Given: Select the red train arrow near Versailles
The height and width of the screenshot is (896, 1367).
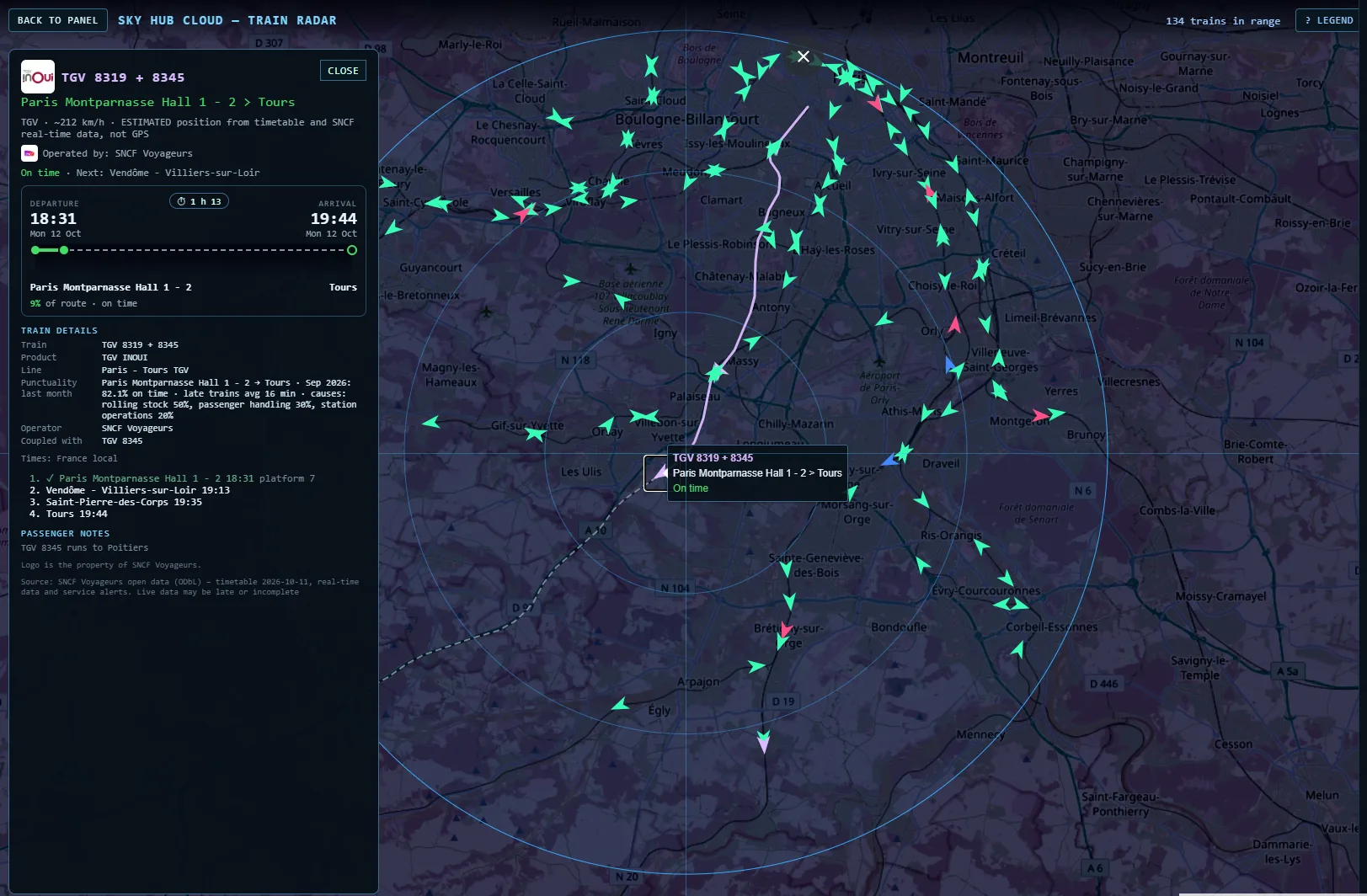Looking at the screenshot, I should [522, 214].
